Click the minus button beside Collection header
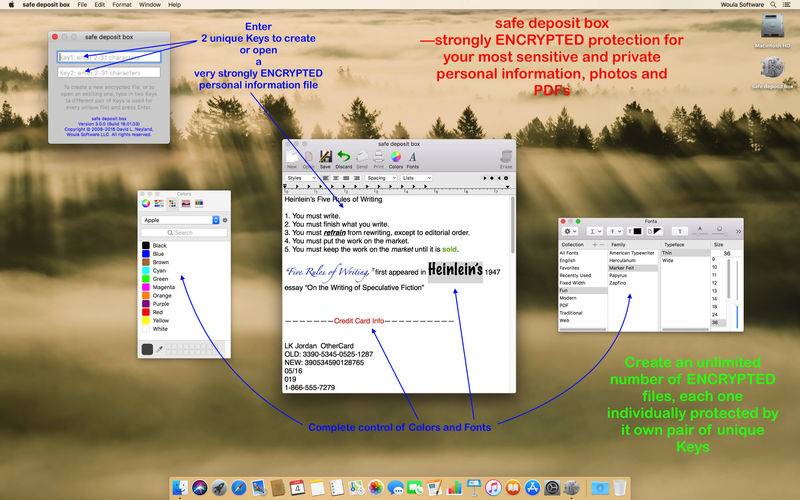This screenshot has height=500, width=800. point(602,244)
